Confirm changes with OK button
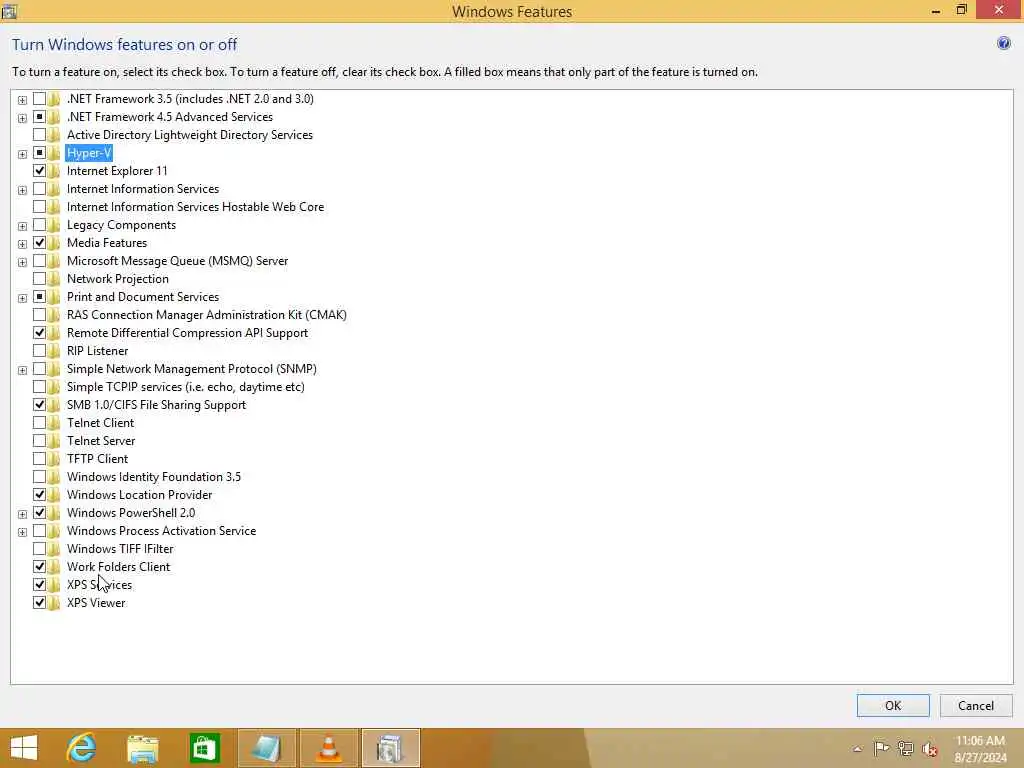The height and width of the screenshot is (768, 1024). [x=893, y=705]
